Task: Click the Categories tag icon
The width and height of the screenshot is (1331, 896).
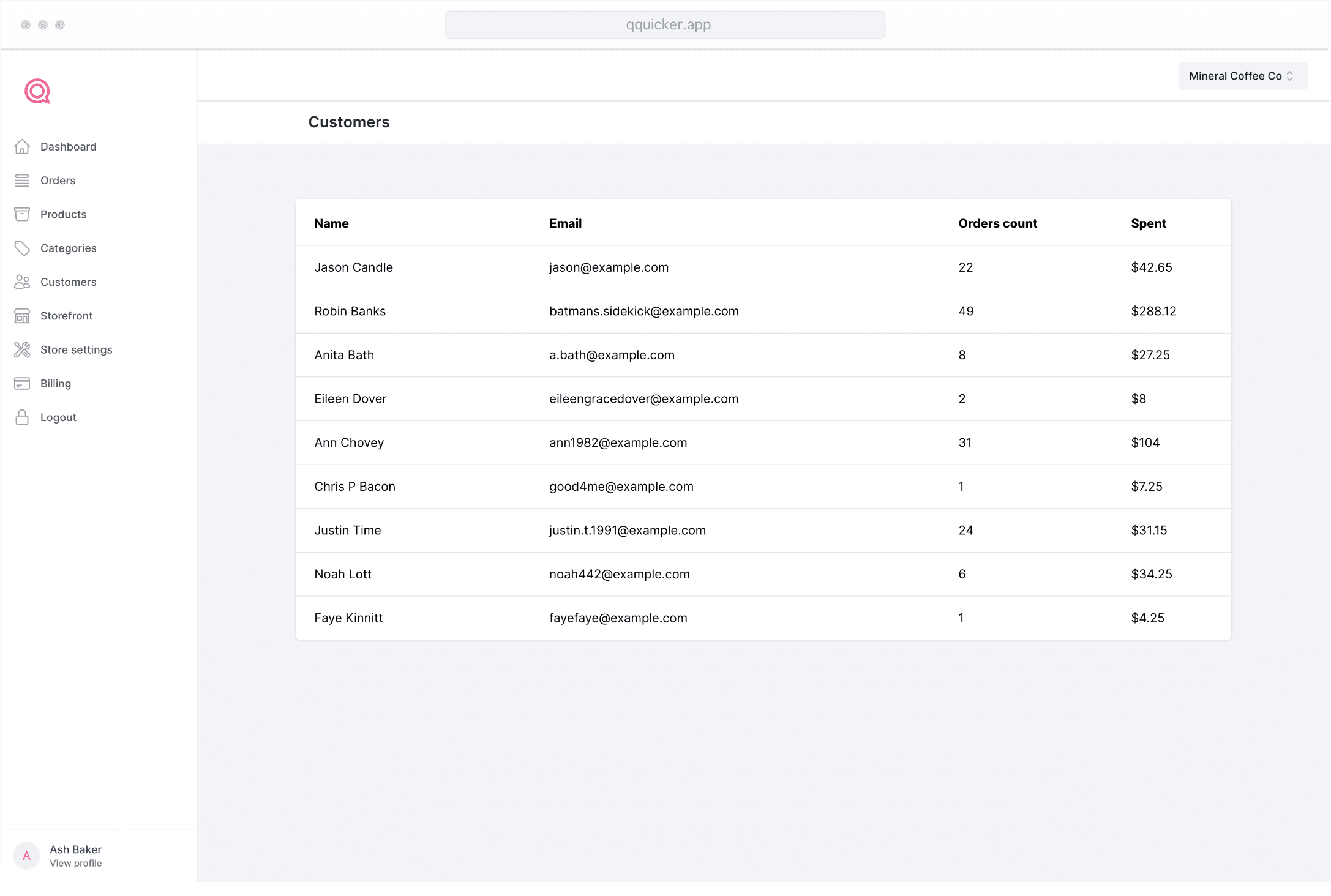Action: click(x=22, y=248)
